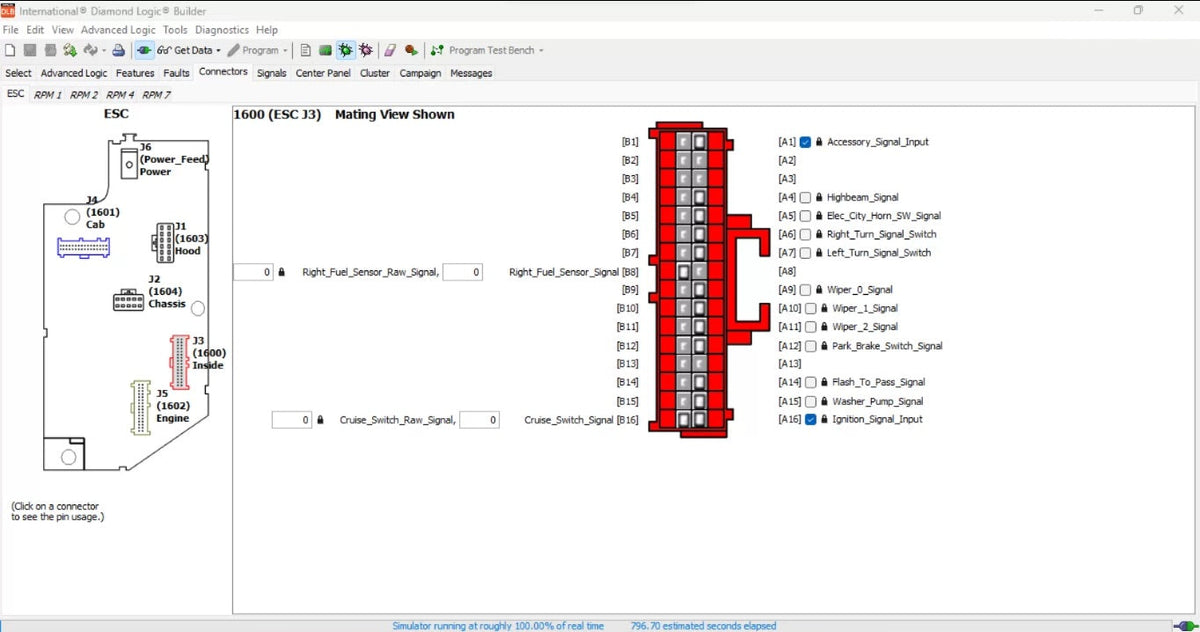Enable the Highbeam_Signal checkbox on pin A4

pyautogui.click(x=805, y=197)
